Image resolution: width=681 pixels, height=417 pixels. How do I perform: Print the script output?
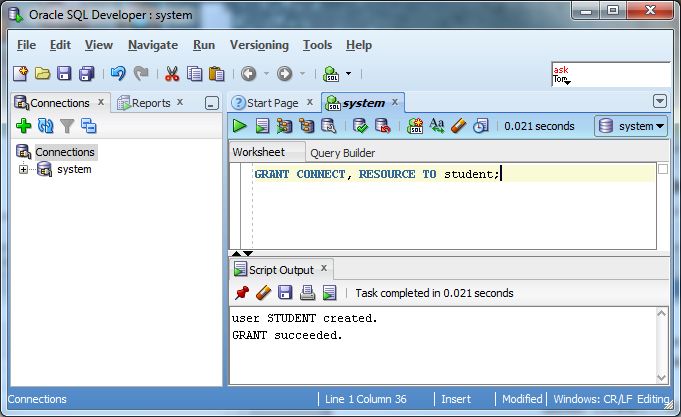(307, 293)
